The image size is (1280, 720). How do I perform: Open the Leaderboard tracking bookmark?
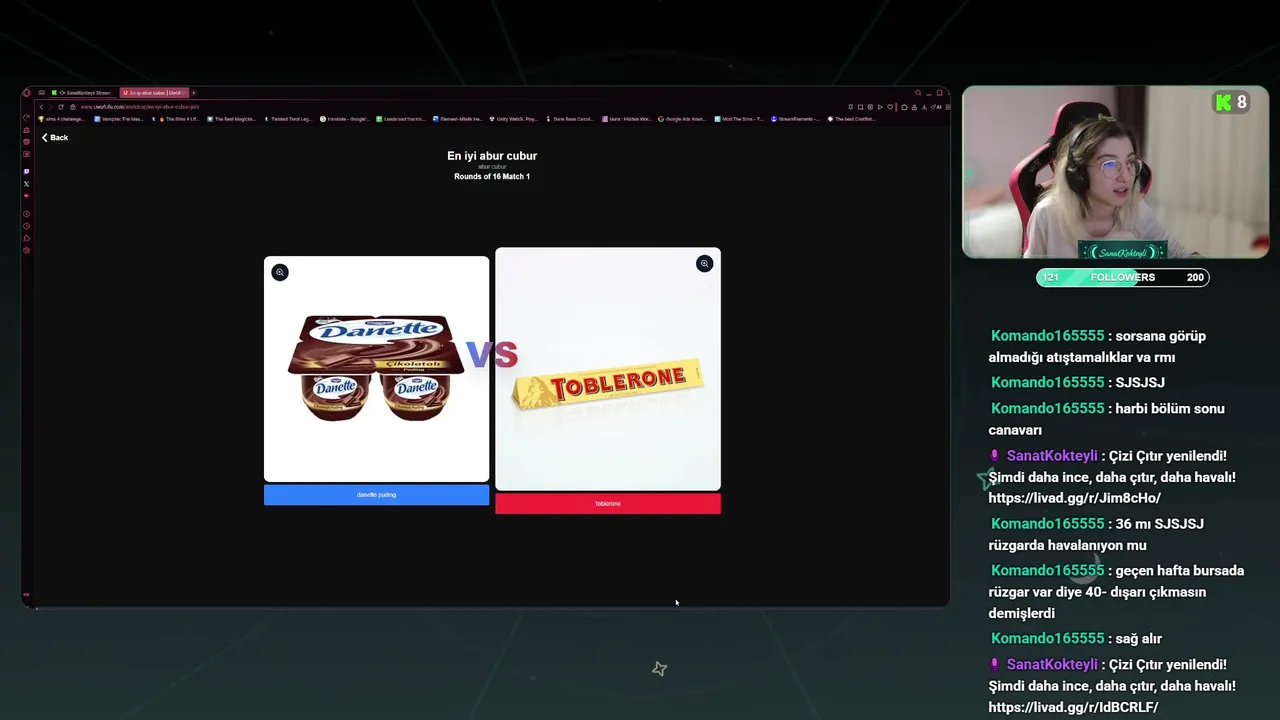tap(401, 119)
